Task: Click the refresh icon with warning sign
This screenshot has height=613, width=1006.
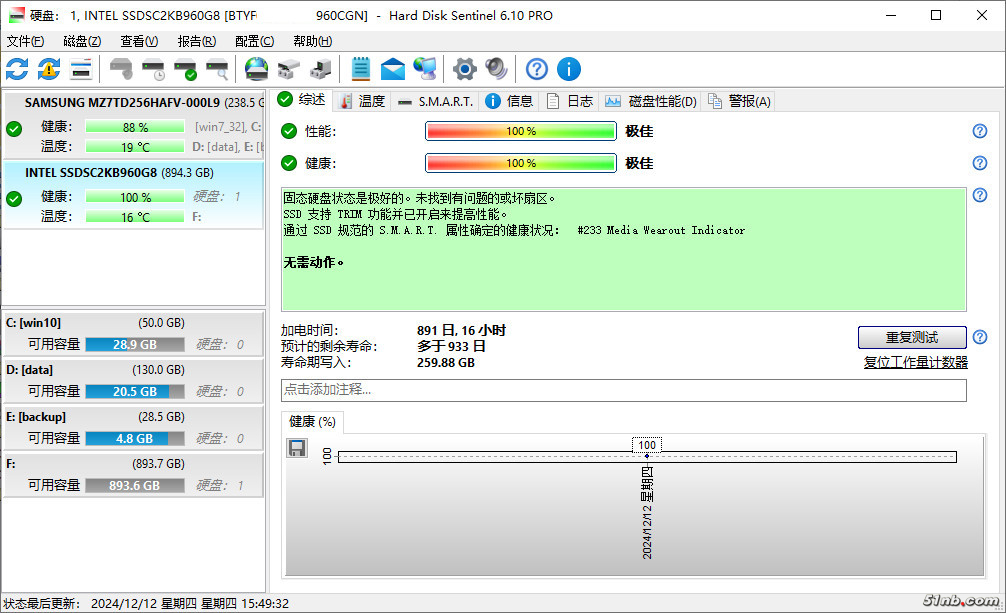Action: 49,69
